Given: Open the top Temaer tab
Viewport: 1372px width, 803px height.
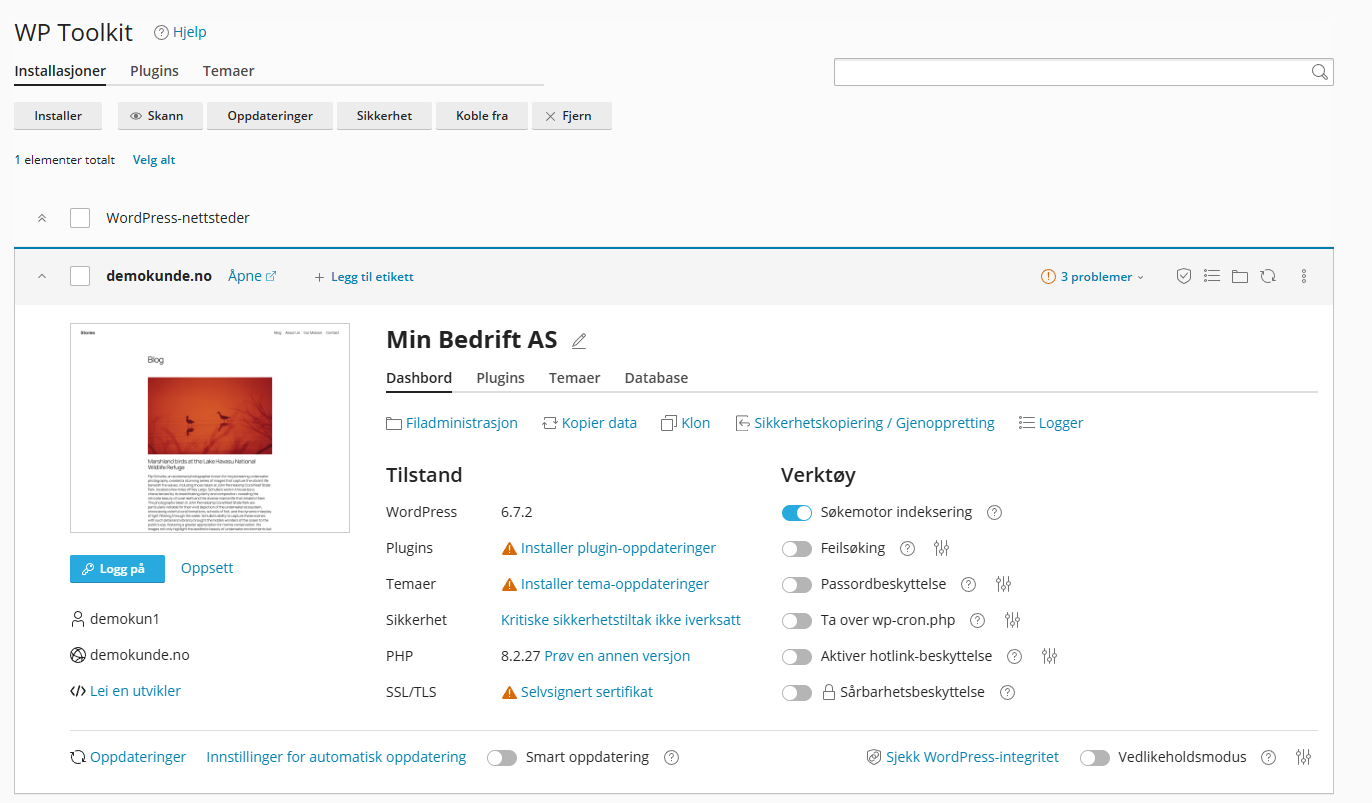Looking at the screenshot, I should tap(228, 71).
